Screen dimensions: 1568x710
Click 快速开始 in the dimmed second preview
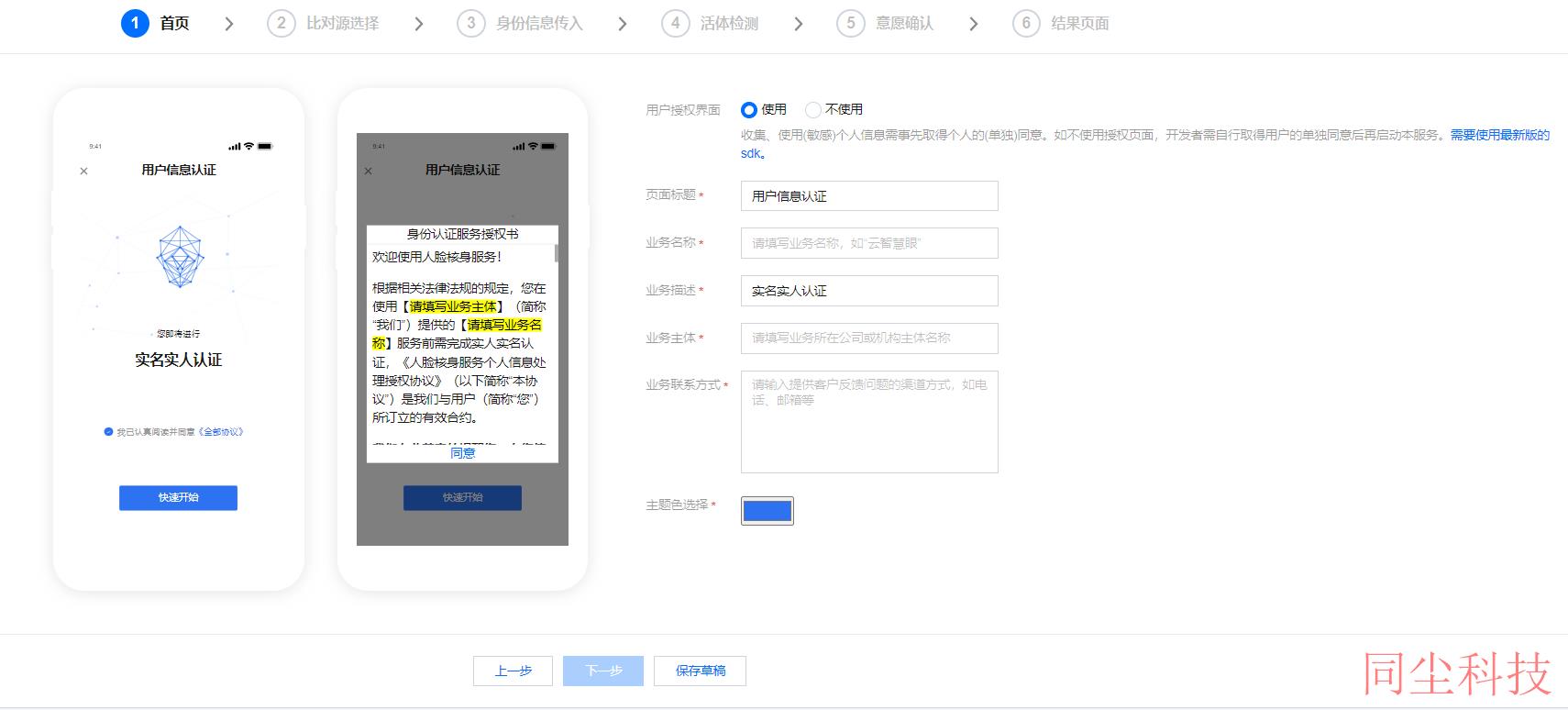click(462, 497)
